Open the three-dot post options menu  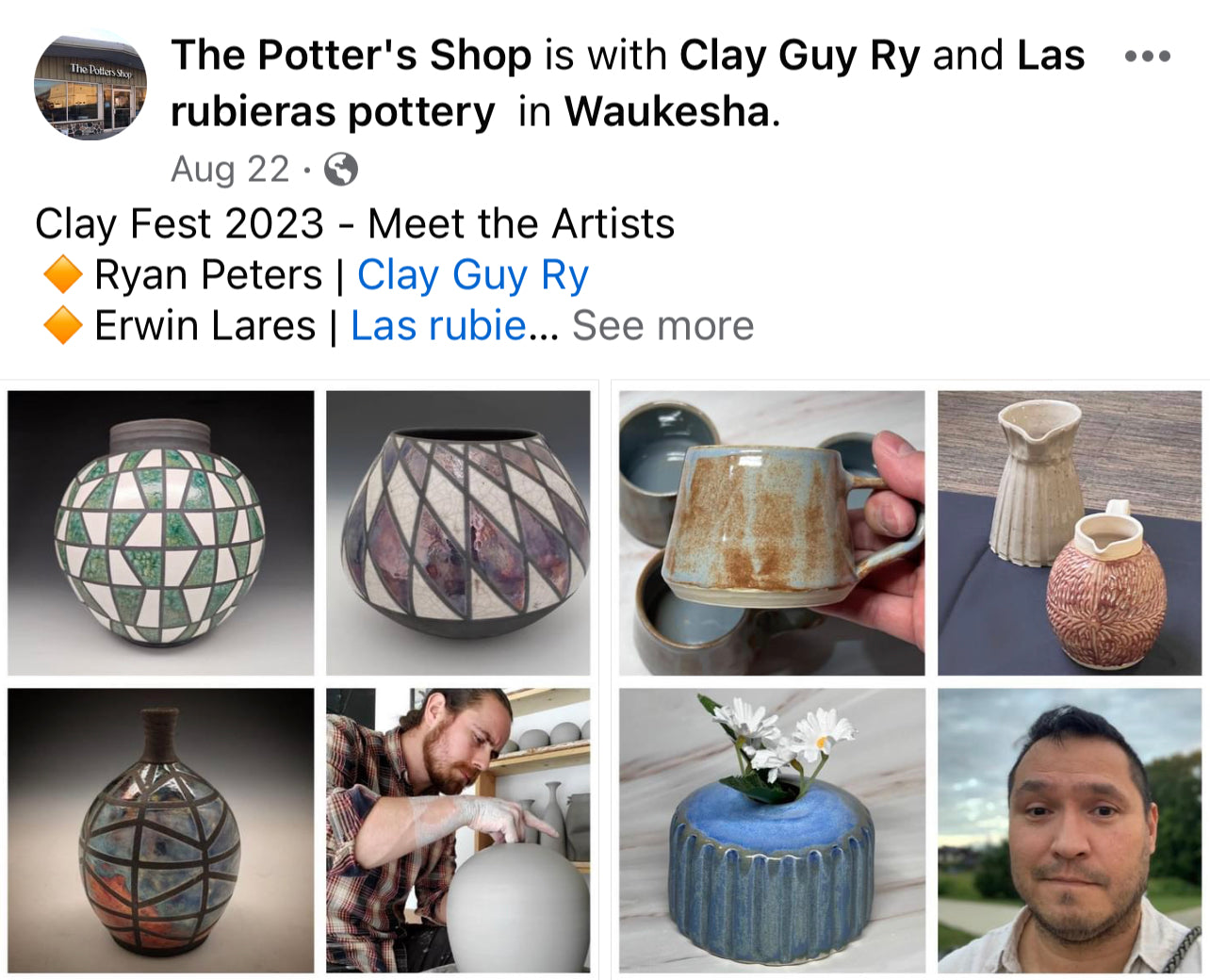point(1147,57)
